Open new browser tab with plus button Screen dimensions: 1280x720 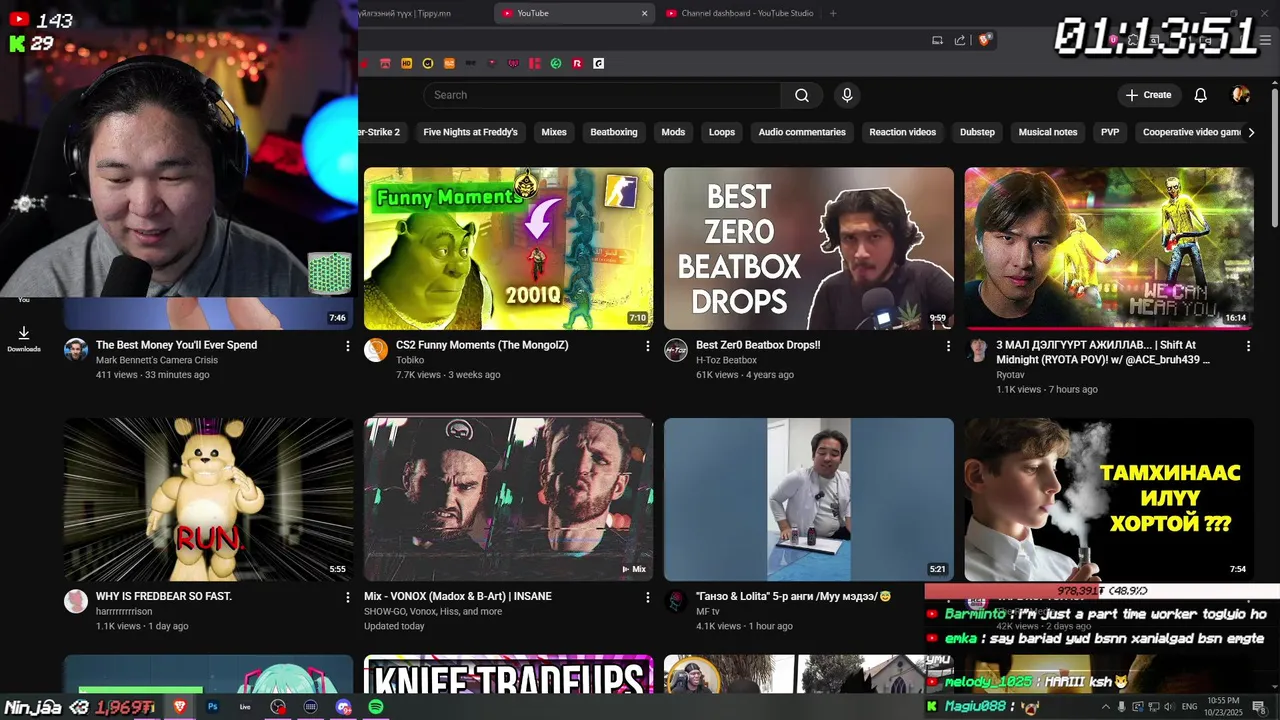pos(833,13)
